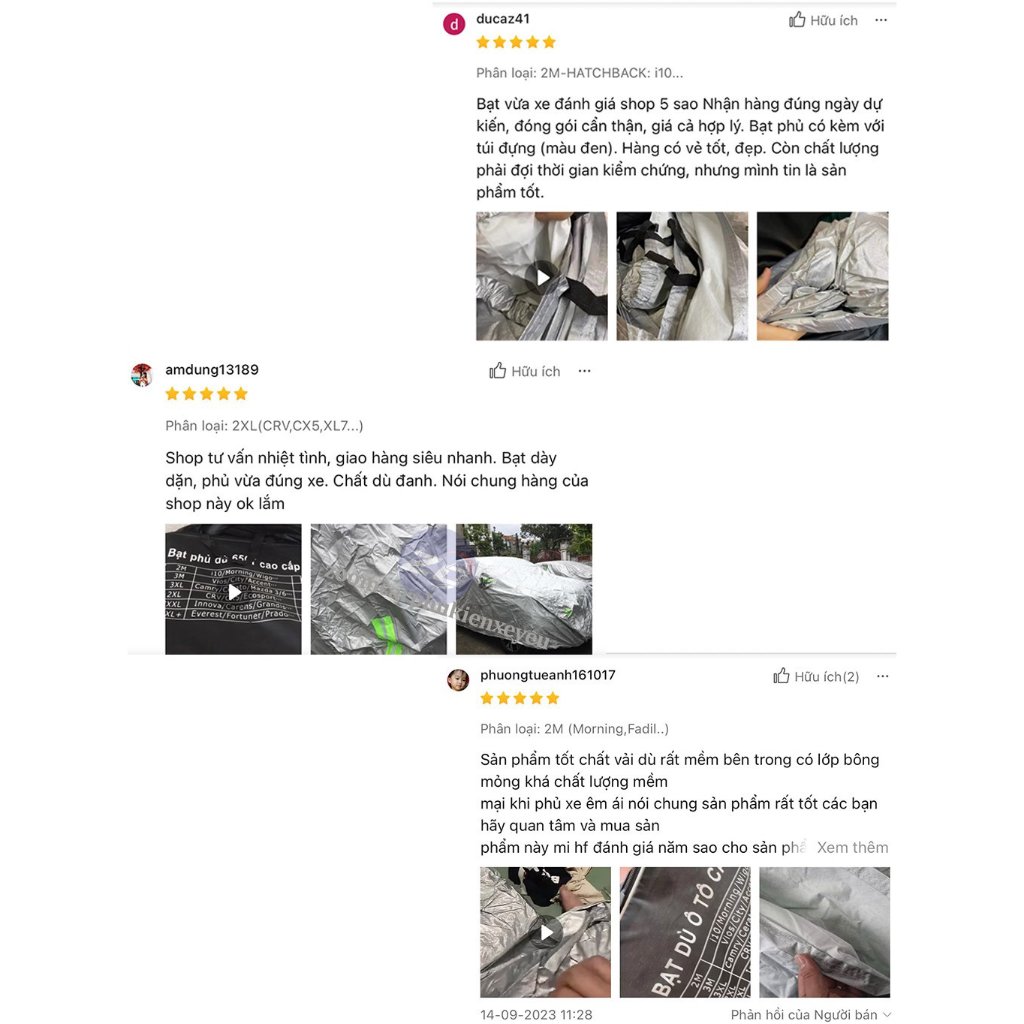
Task: Open the username amdung13189 profile
Action: click(212, 370)
